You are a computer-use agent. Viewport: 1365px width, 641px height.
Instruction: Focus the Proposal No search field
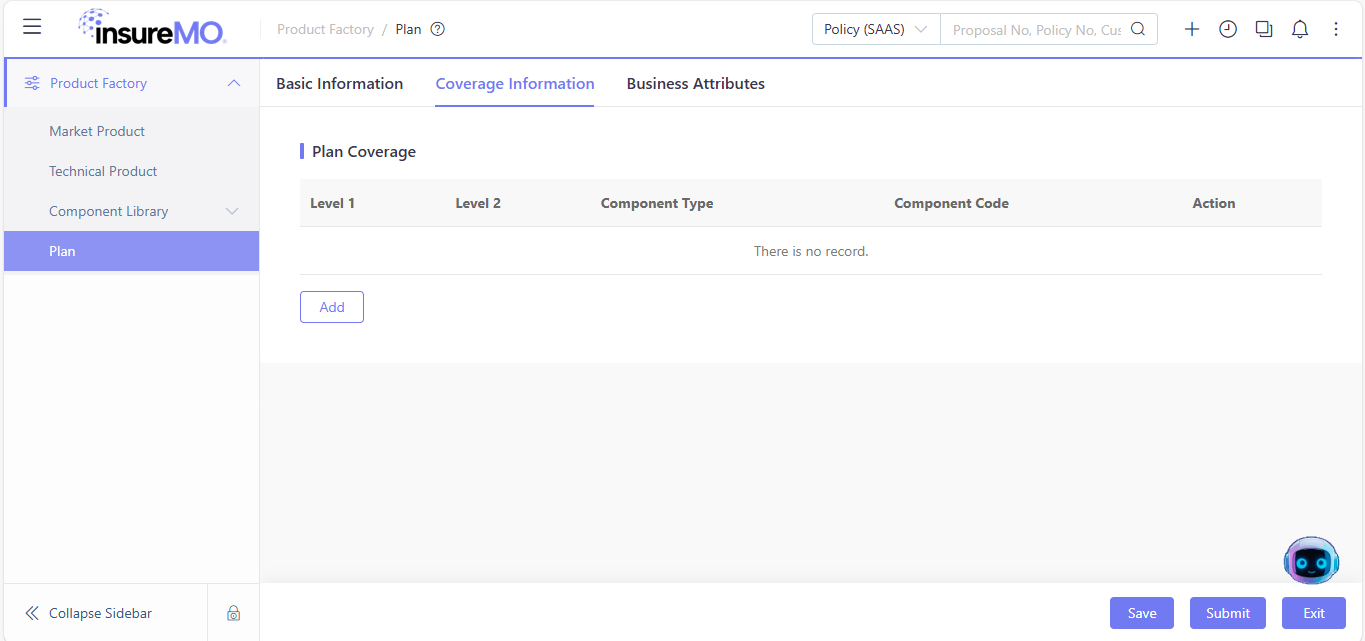pos(1037,29)
